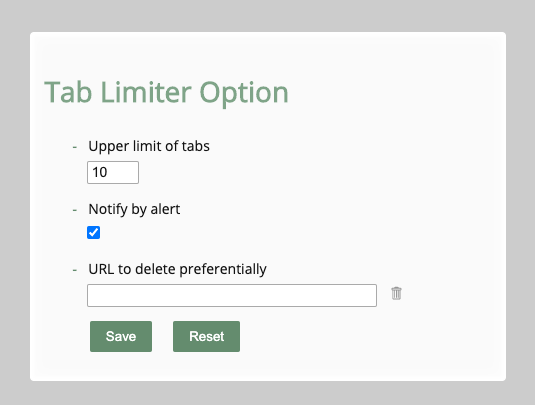Screen dimensions: 535x405
Task: Remove the URL row using the trash icon
Action: pos(396,293)
